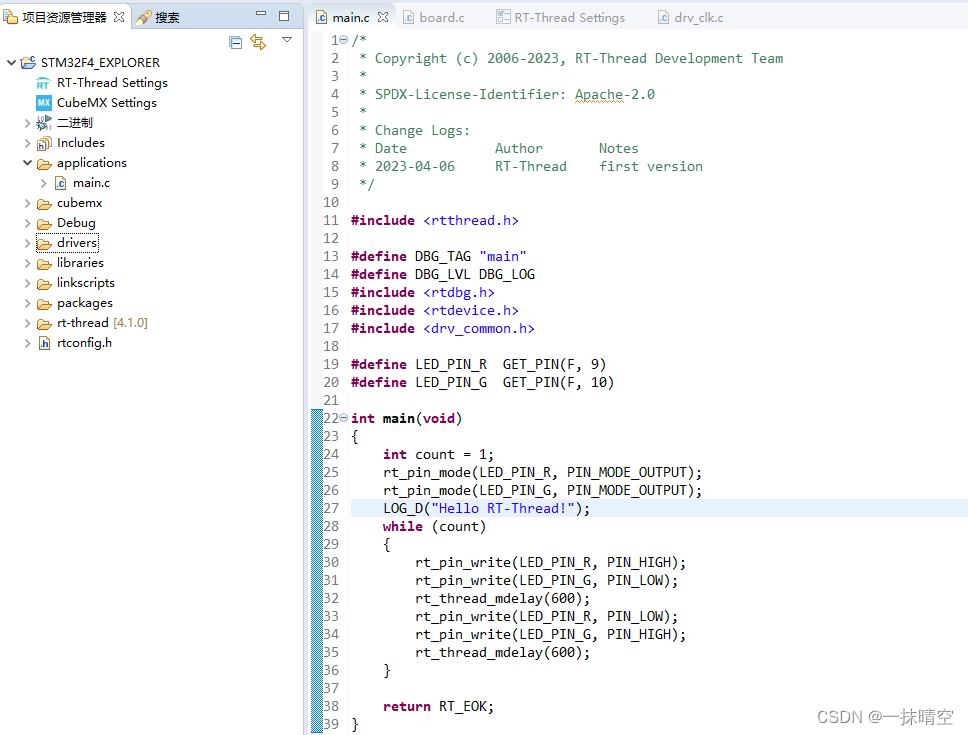Collapse the applications folder
The width and height of the screenshot is (968, 735).
coord(27,163)
